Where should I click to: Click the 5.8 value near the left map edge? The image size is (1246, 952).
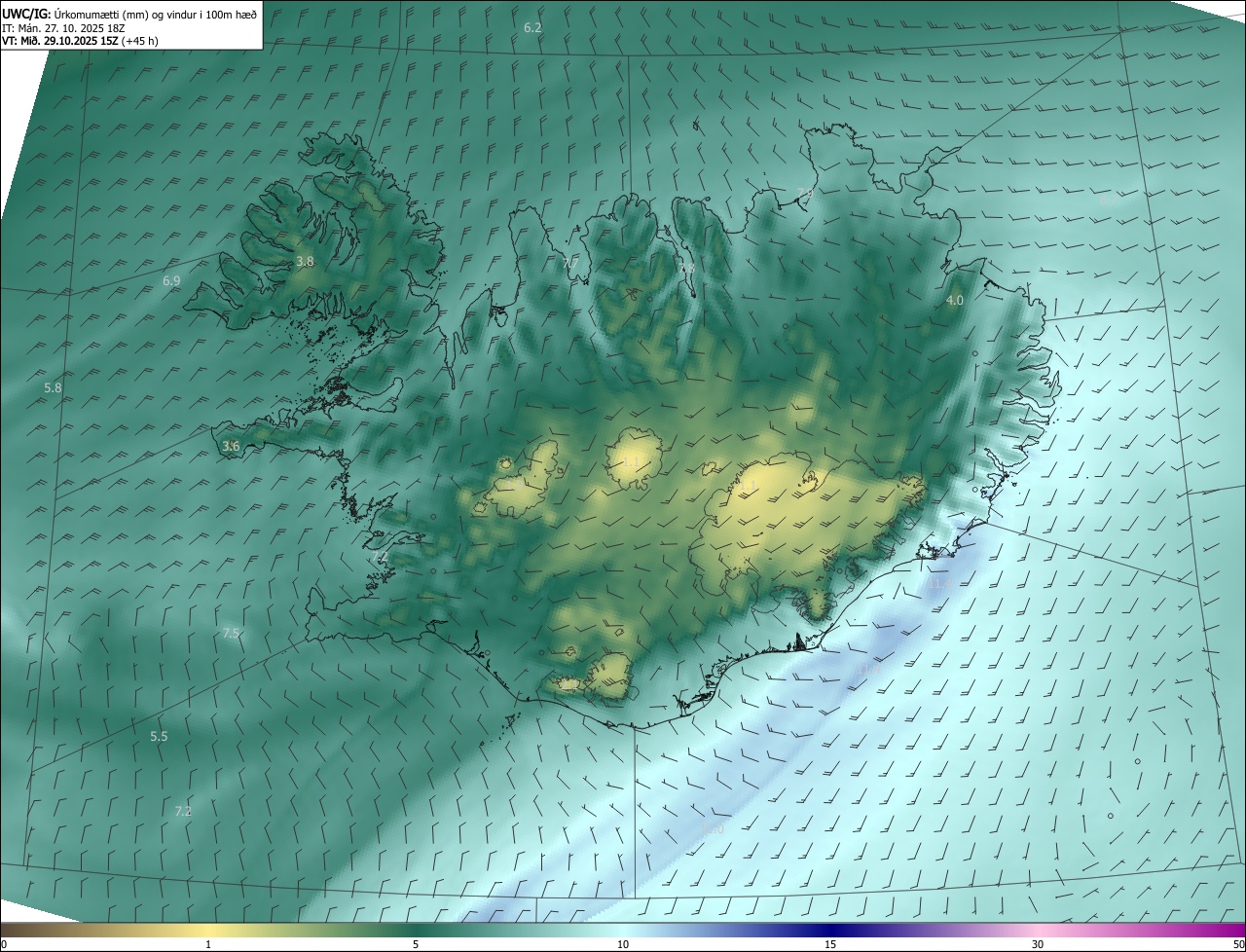(x=54, y=387)
